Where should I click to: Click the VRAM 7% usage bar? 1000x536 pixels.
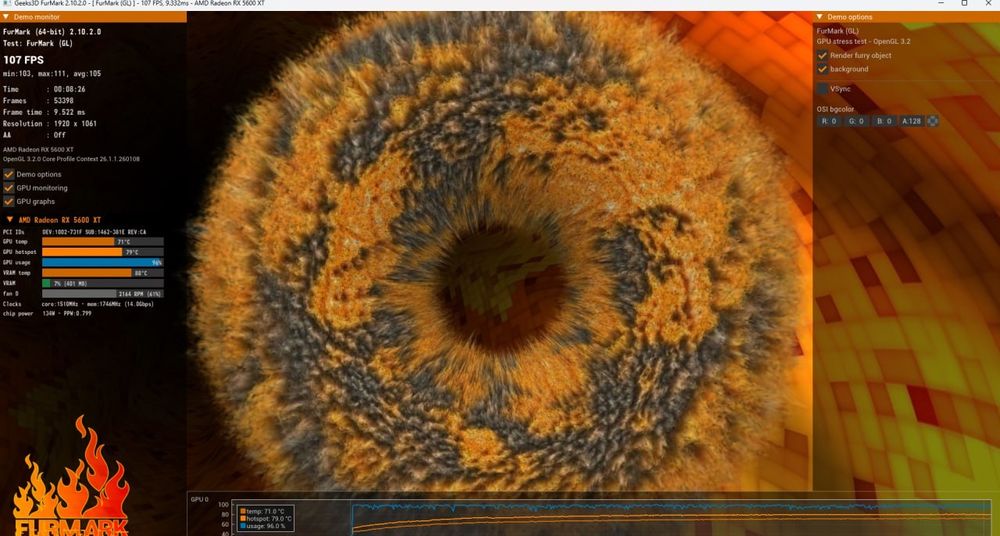[103, 283]
